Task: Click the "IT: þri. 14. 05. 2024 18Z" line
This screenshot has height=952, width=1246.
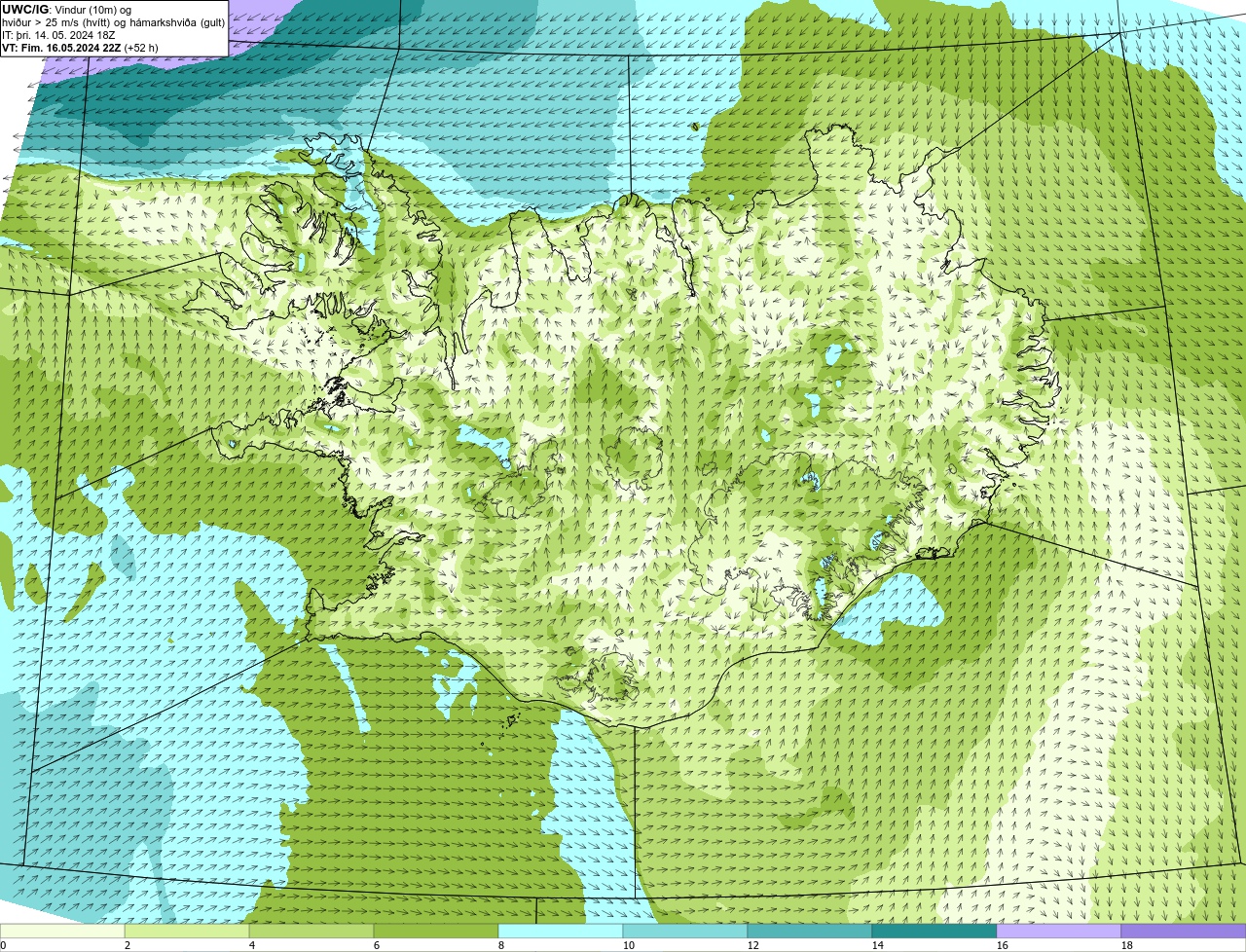Action: click(x=58, y=34)
